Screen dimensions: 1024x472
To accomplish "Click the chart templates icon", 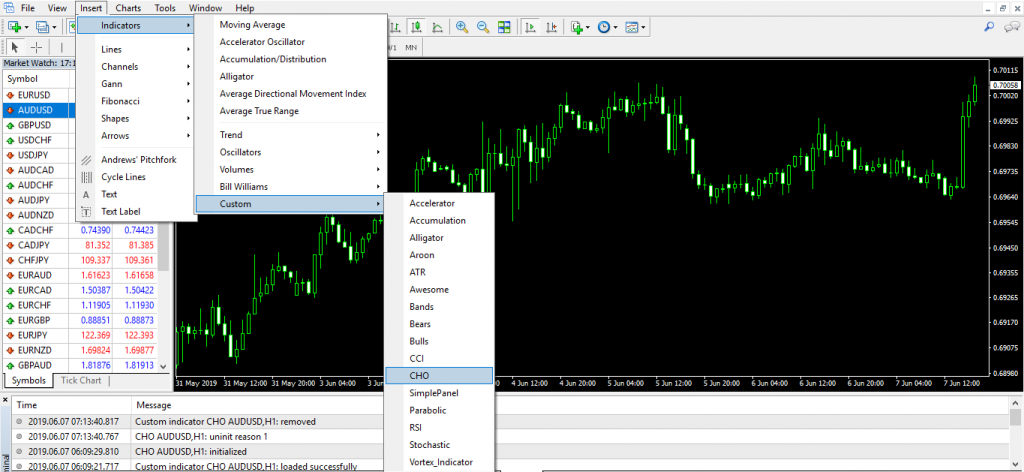I will [x=632, y=27].
